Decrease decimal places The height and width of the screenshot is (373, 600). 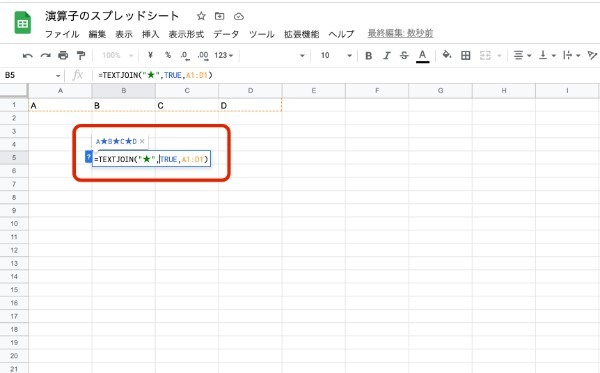185,56
